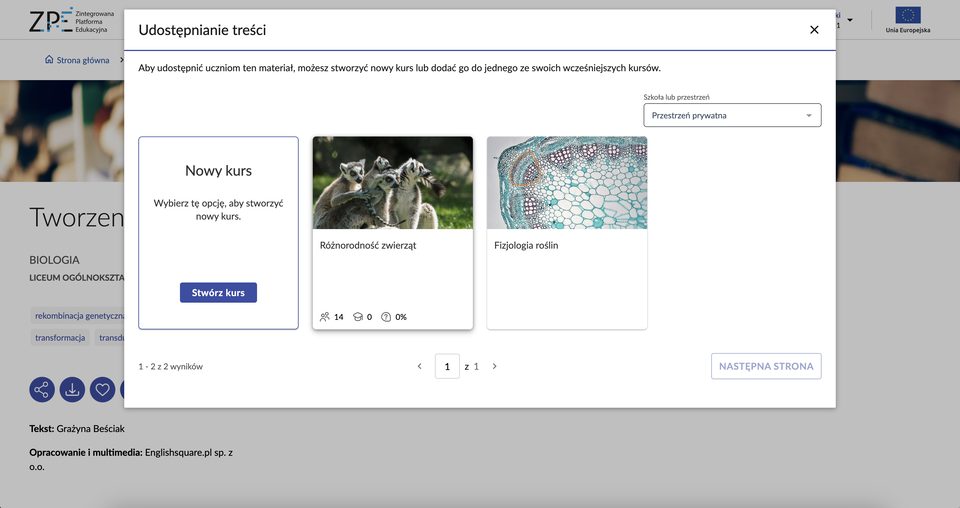Click the Fizjologia roślin course title
This screenshot has width=960, height=508.
point(526,245)
